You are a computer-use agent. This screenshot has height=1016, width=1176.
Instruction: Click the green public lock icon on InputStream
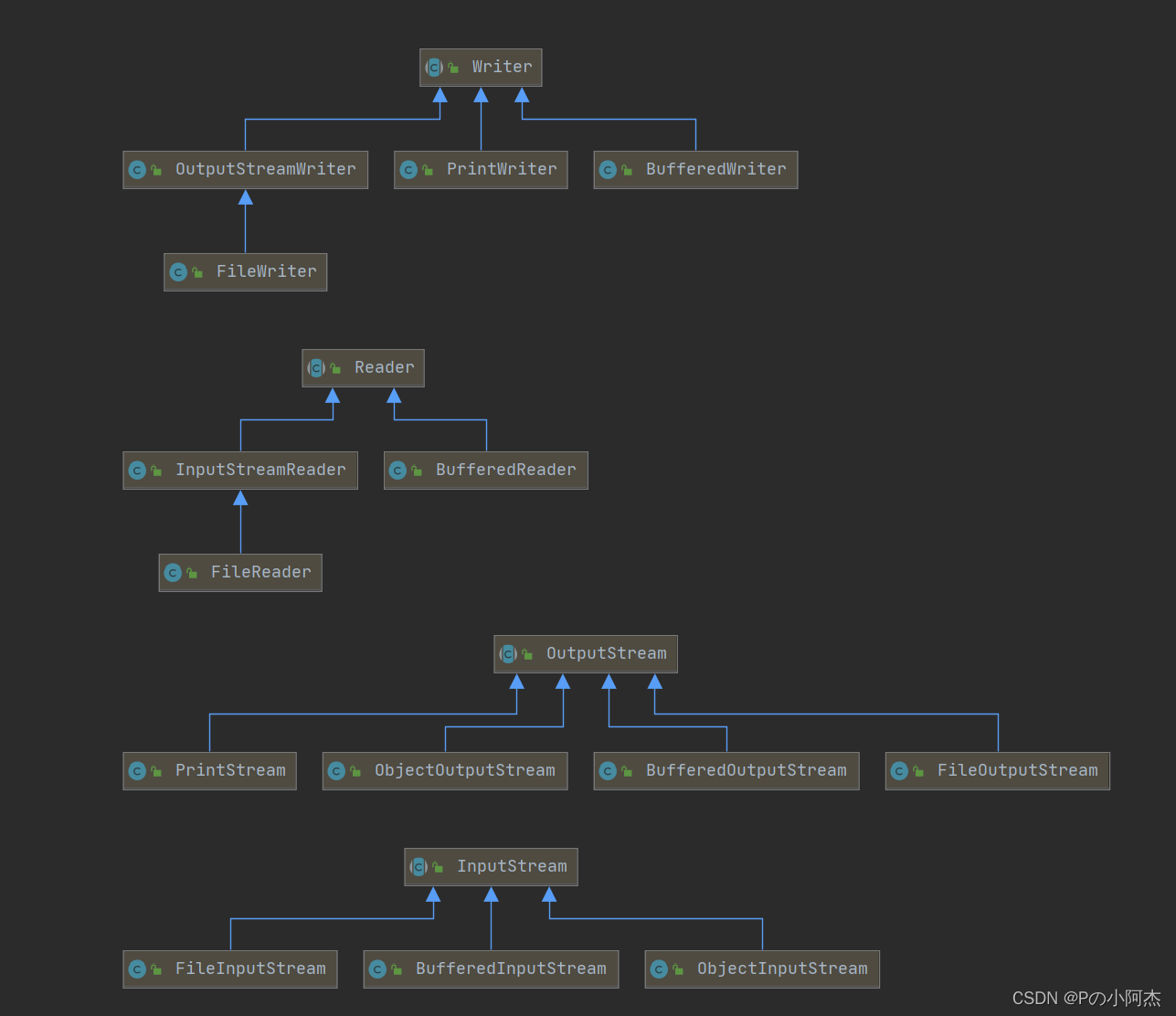(438, 867)
